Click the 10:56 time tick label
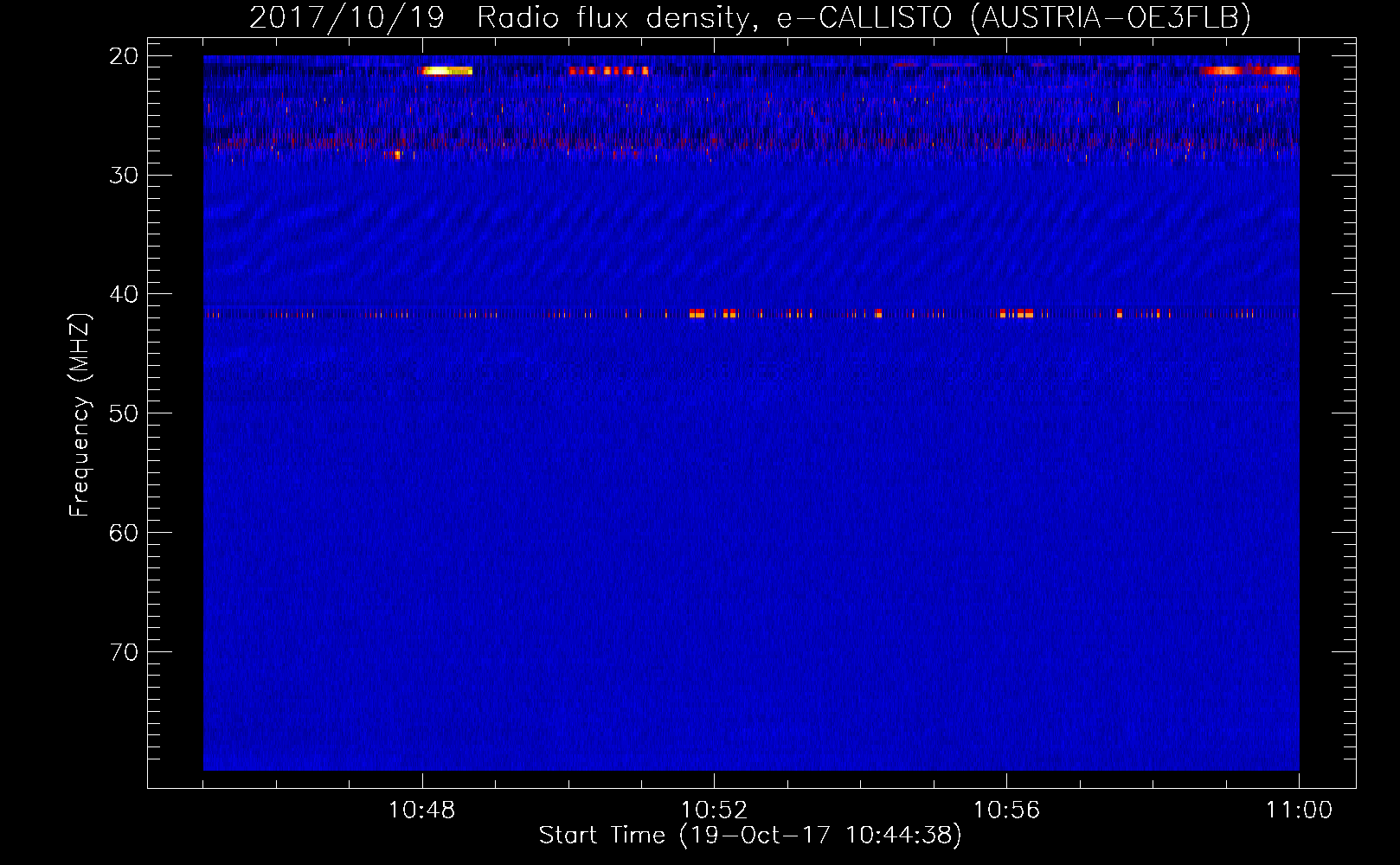This screenshot has height=865, width=1400. (1006, 811)
